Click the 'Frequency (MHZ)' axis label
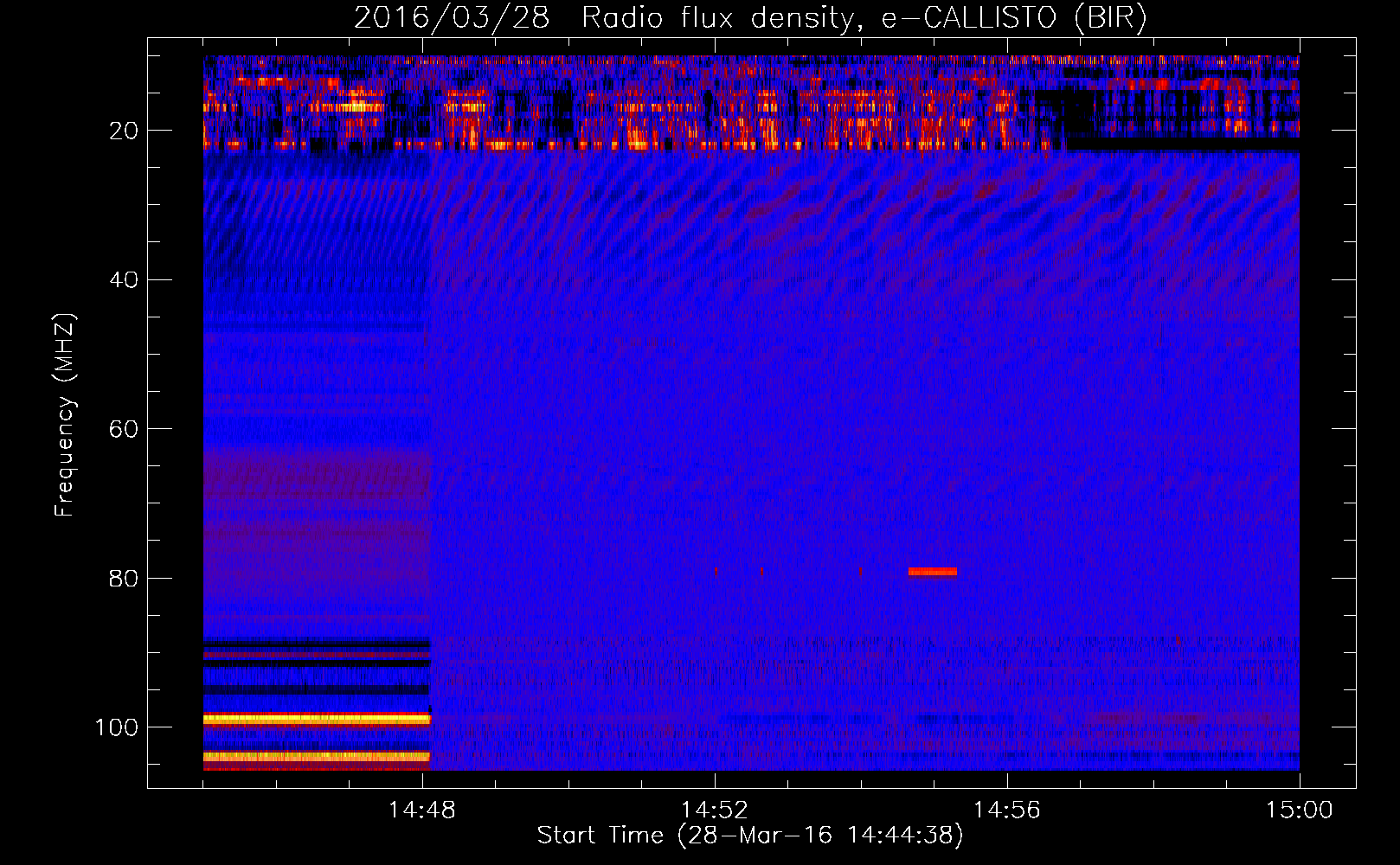This screenshot has height=865, width=1400. 65,415
